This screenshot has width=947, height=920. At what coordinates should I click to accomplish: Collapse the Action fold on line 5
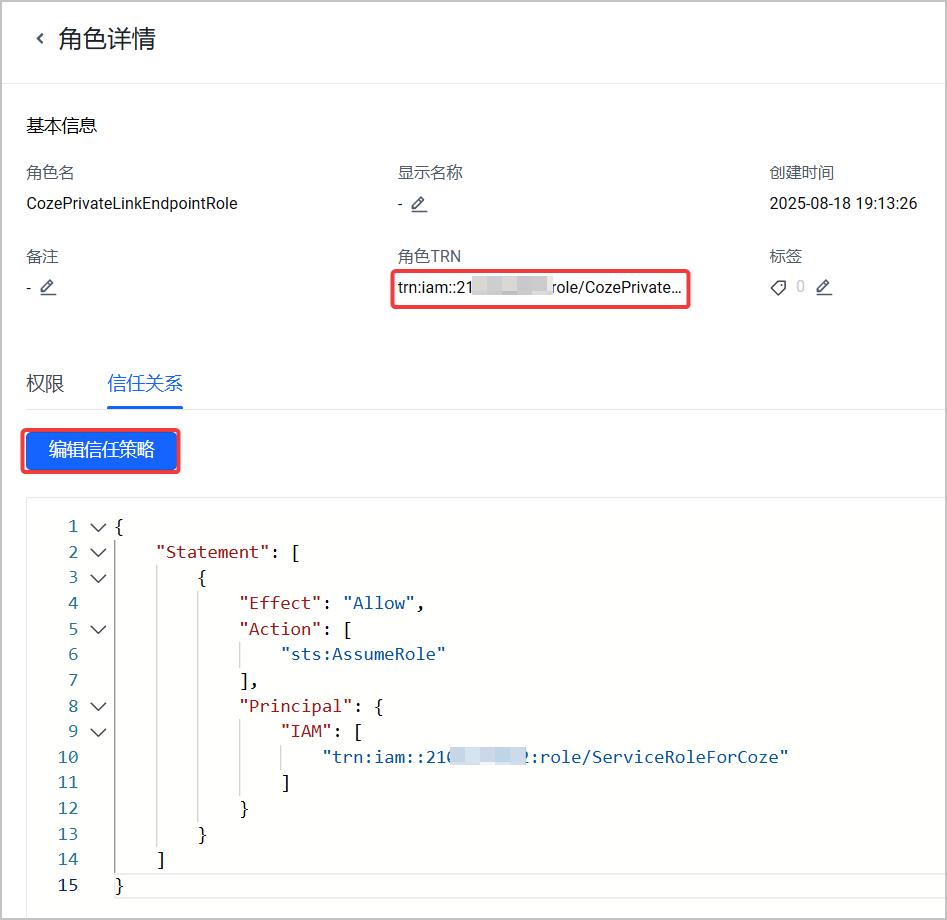tap(98, 629)
